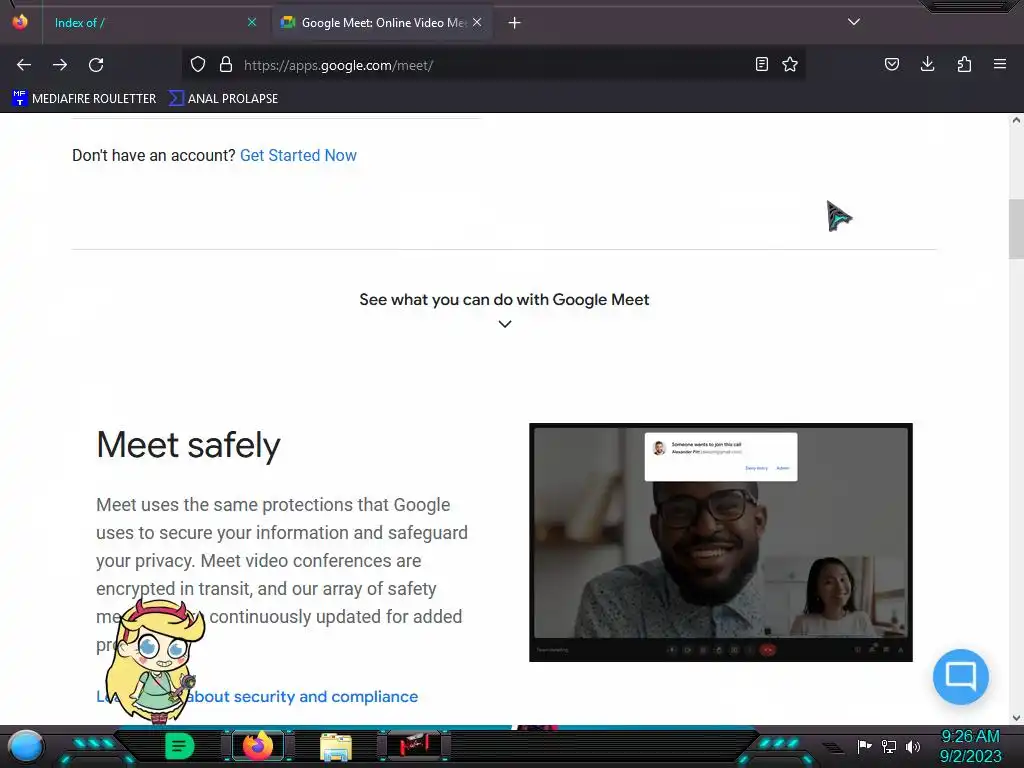The image size is (1024, 768).
Task: Switch to the Index of / tab
Action: pos(144,23)
